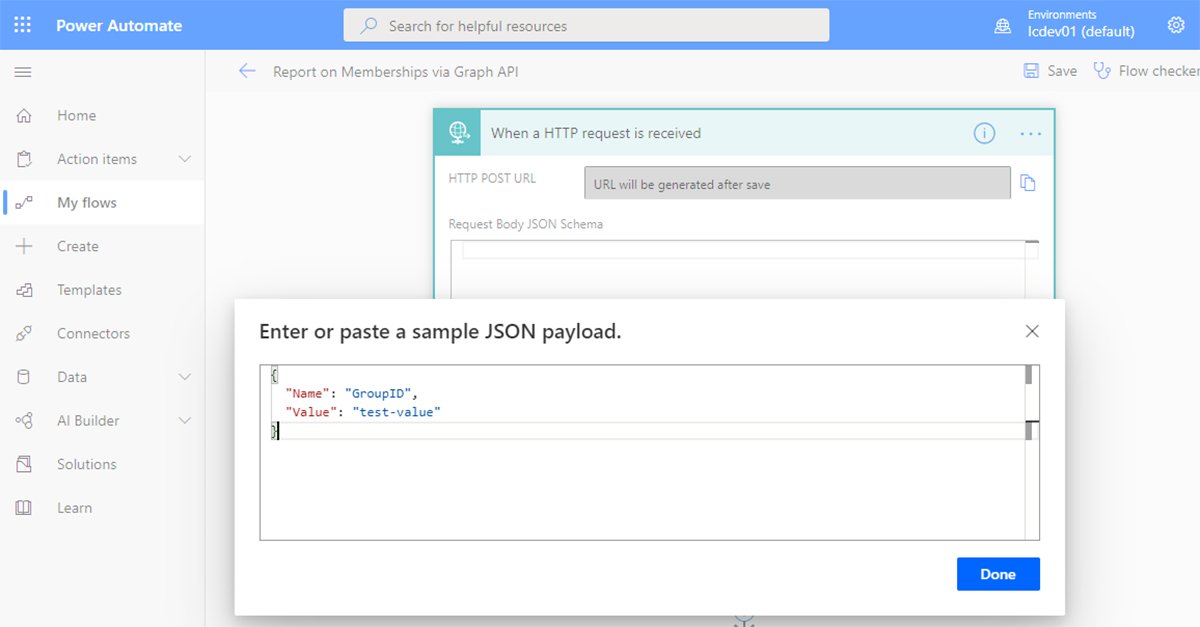Open the app launcher waffle icon
The image size is (1200, 627).
pos(23,25)
